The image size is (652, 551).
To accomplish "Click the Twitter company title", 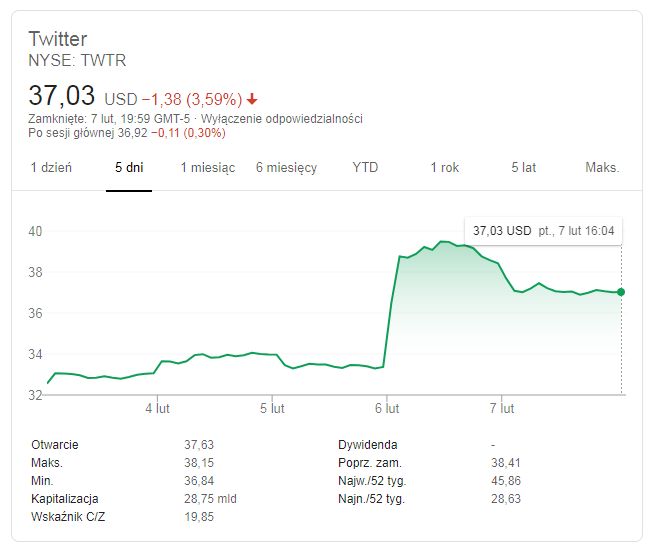I will click(59, 39).
